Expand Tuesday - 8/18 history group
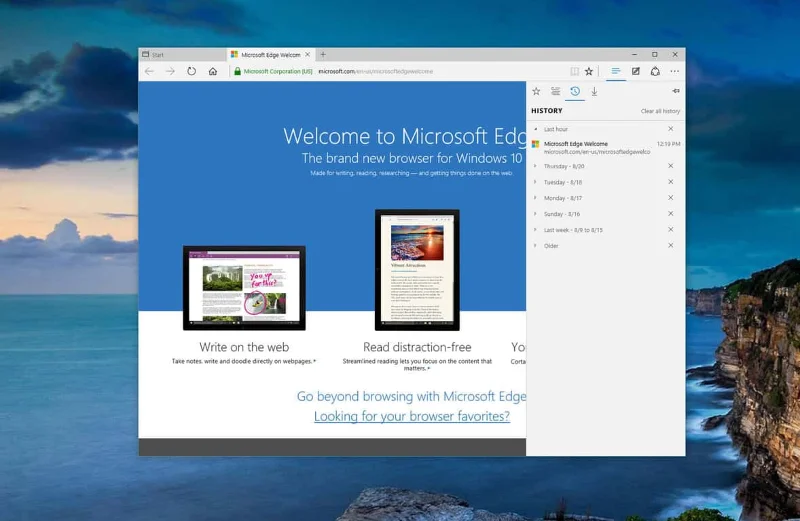Viewport: 800px width, 521px height. pos(535,182)
